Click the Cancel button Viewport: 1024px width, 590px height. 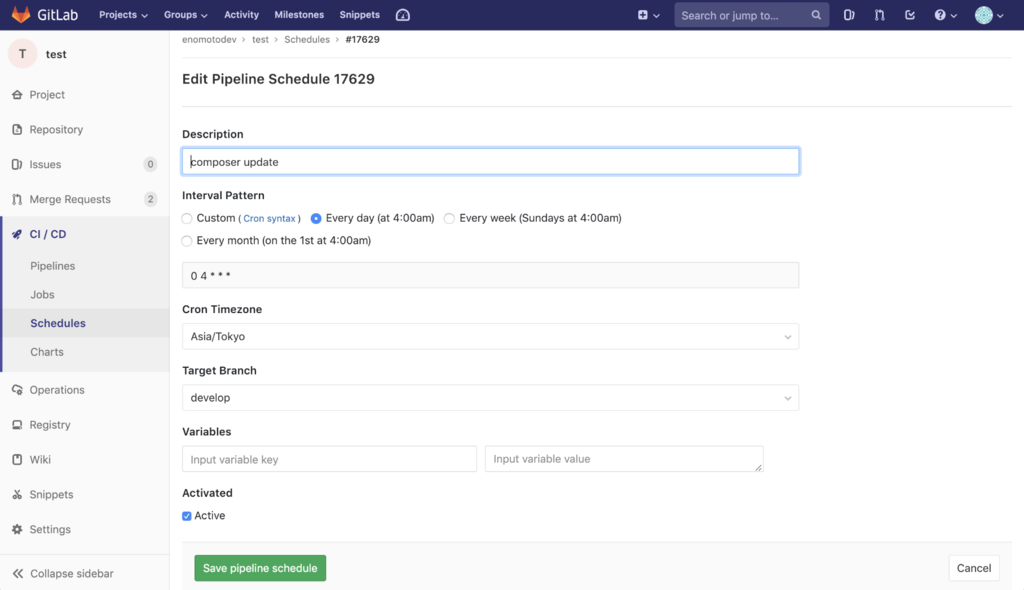point(974,568)
